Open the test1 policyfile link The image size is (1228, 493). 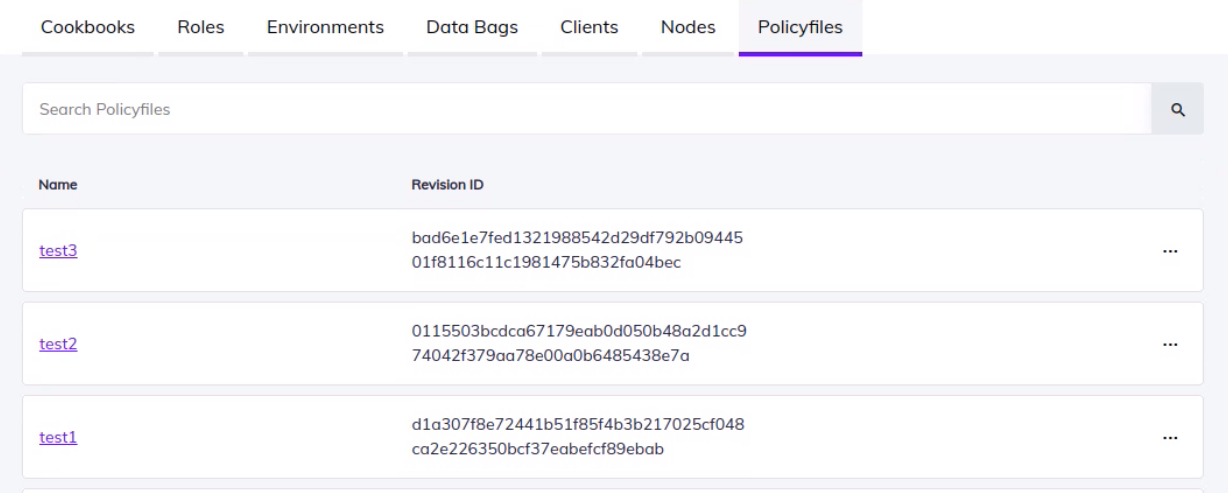coord(58,437)
